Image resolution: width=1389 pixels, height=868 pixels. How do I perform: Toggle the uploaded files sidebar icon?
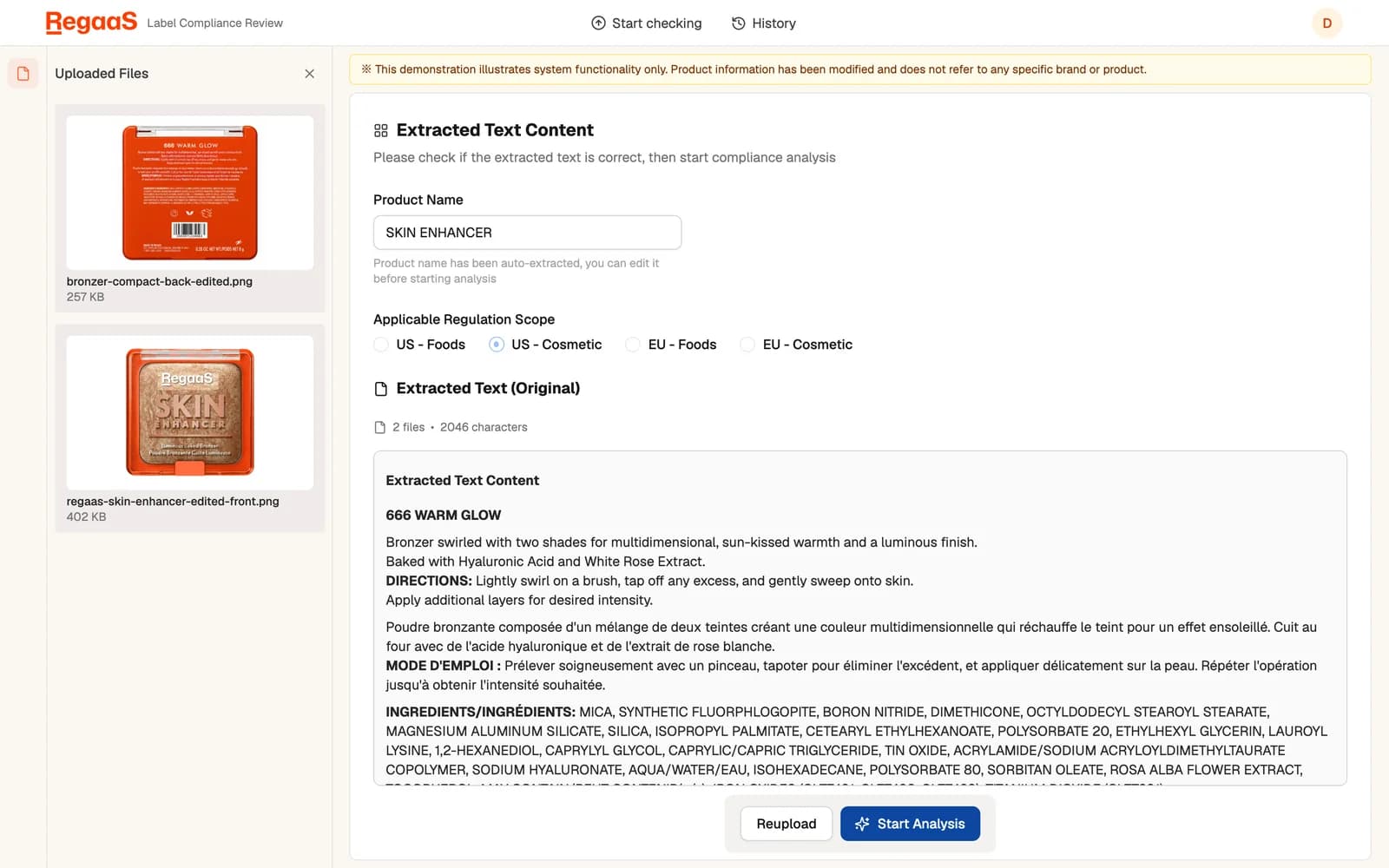coord(23,74)
